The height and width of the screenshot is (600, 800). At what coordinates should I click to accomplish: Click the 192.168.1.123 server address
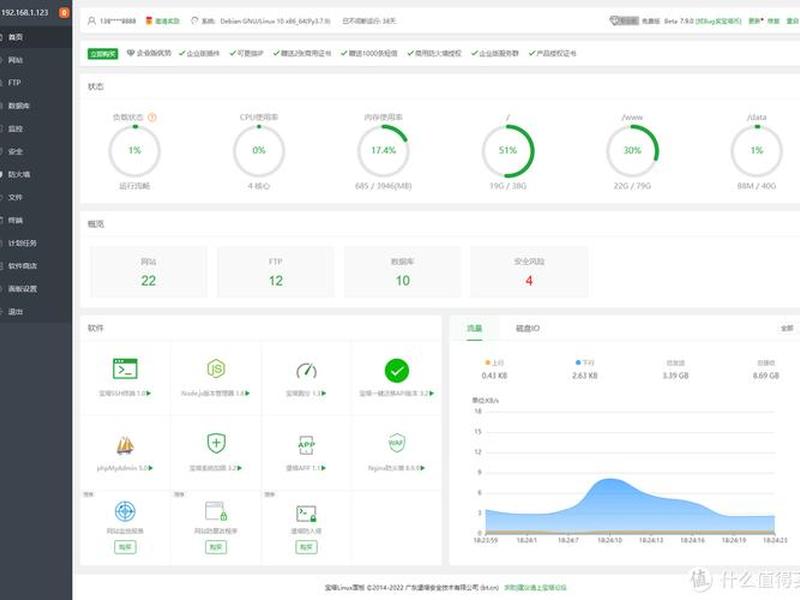(25, 12)
